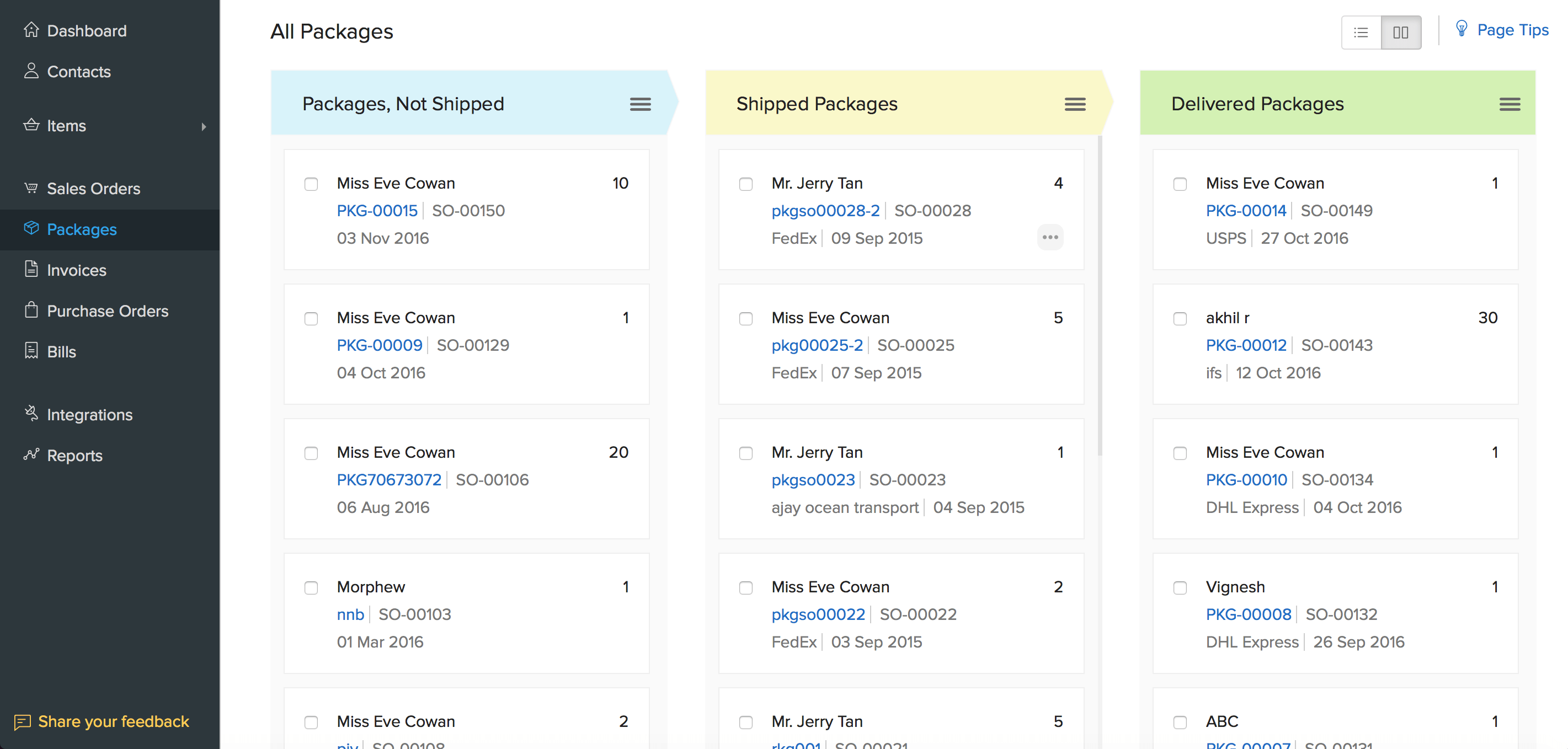This screenshot has height=749, width=1568.
Task: Click the Dashboard home icon
Action: (x=31, y=30)
